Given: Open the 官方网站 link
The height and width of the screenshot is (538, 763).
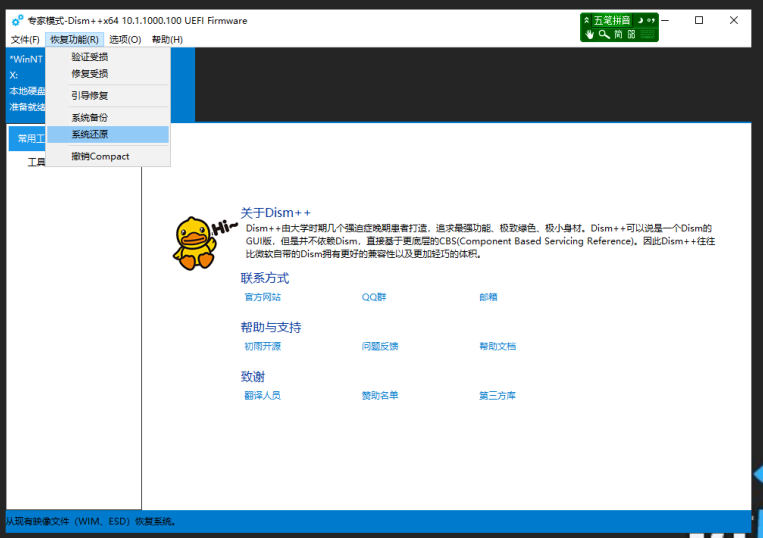Looking at the screenshot, I should coord(262,297).
